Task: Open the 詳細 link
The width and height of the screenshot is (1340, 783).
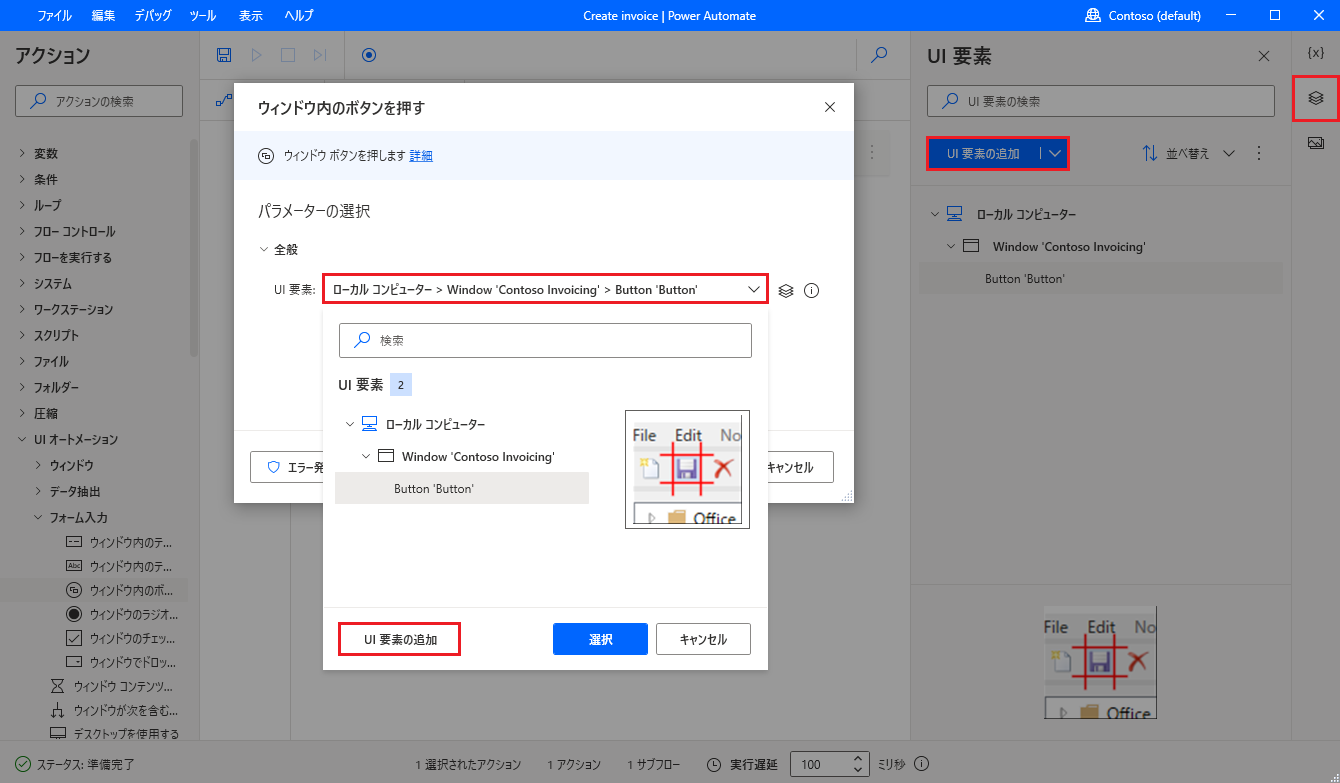Action: [421, 155]
